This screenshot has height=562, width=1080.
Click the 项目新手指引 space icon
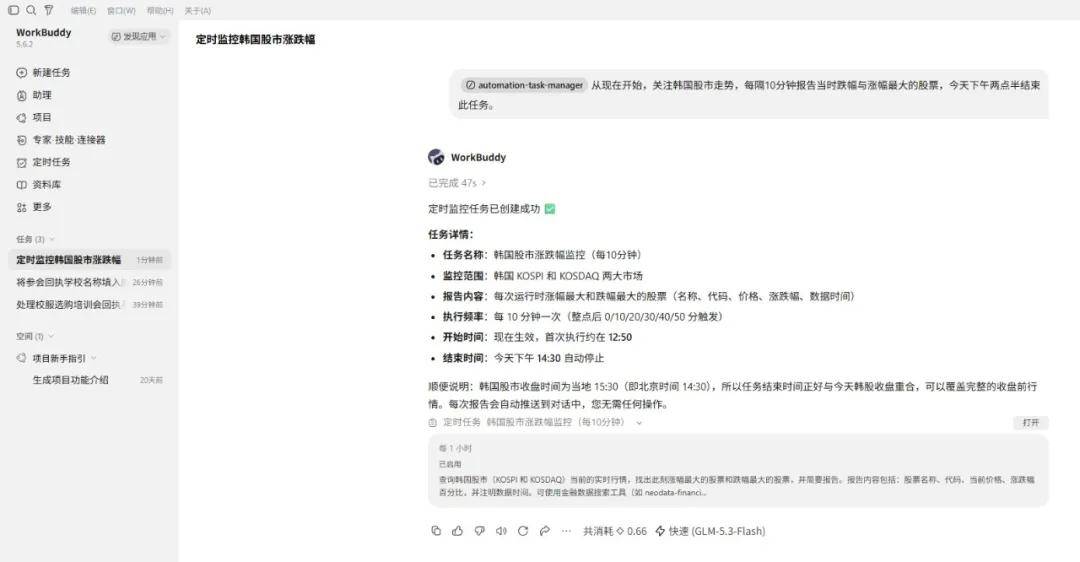(21, 358)
